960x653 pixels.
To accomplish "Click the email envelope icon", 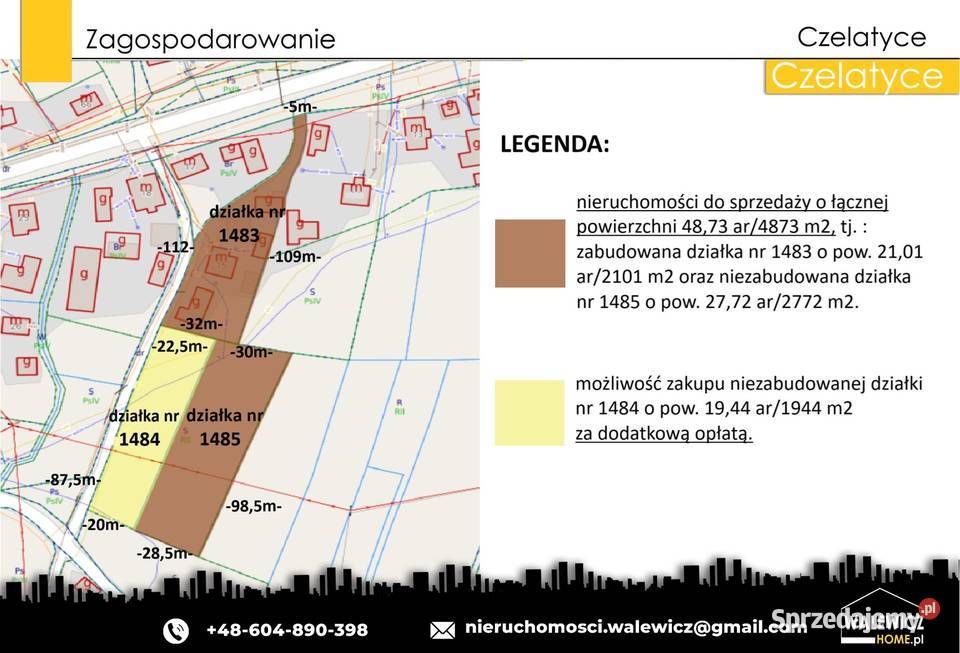I will (x=443, y=630).
